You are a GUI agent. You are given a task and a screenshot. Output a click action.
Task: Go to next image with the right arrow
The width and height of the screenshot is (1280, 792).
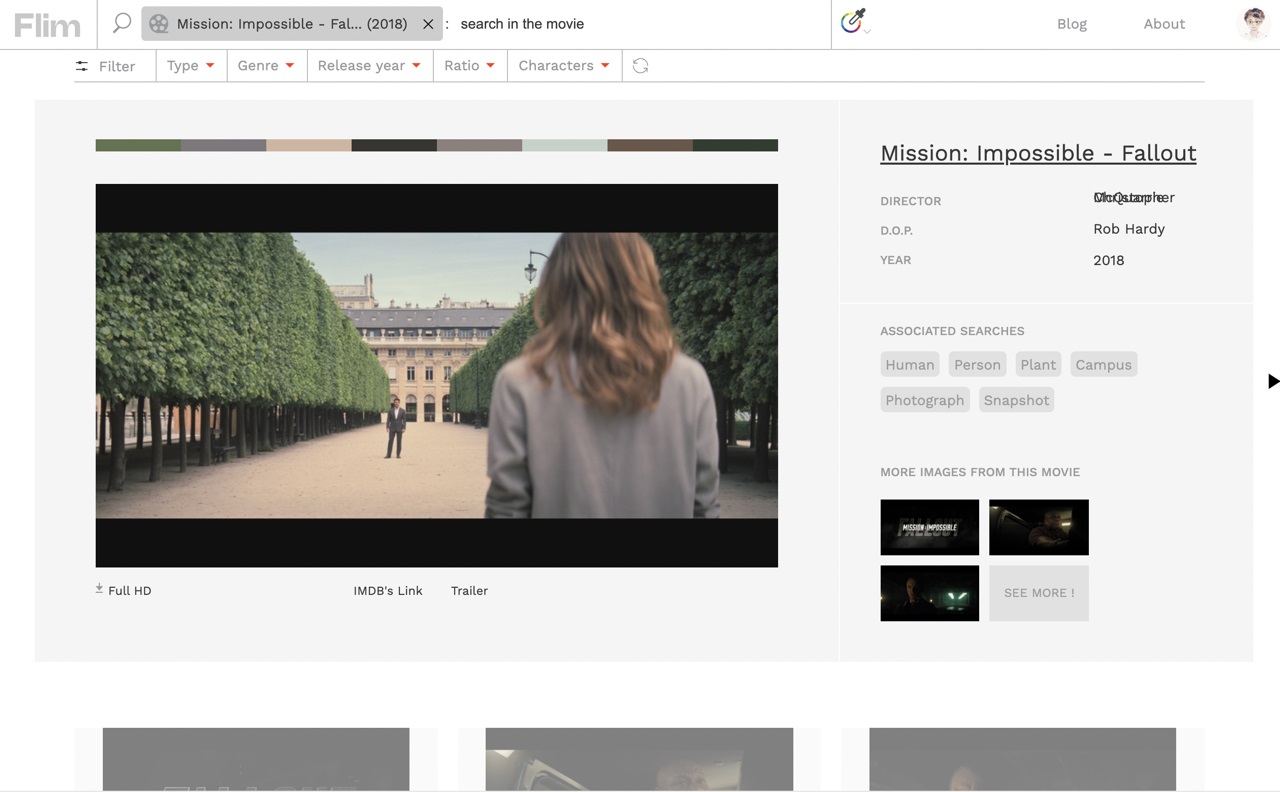click(1273, 381)
